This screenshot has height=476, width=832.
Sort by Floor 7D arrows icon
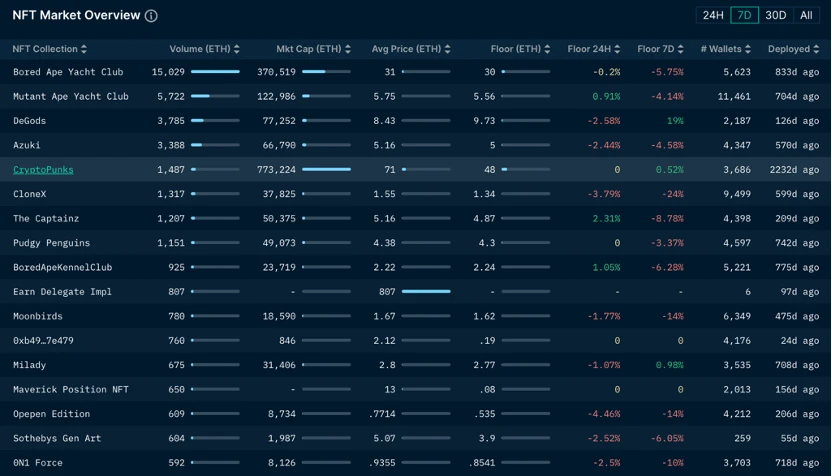680,49
